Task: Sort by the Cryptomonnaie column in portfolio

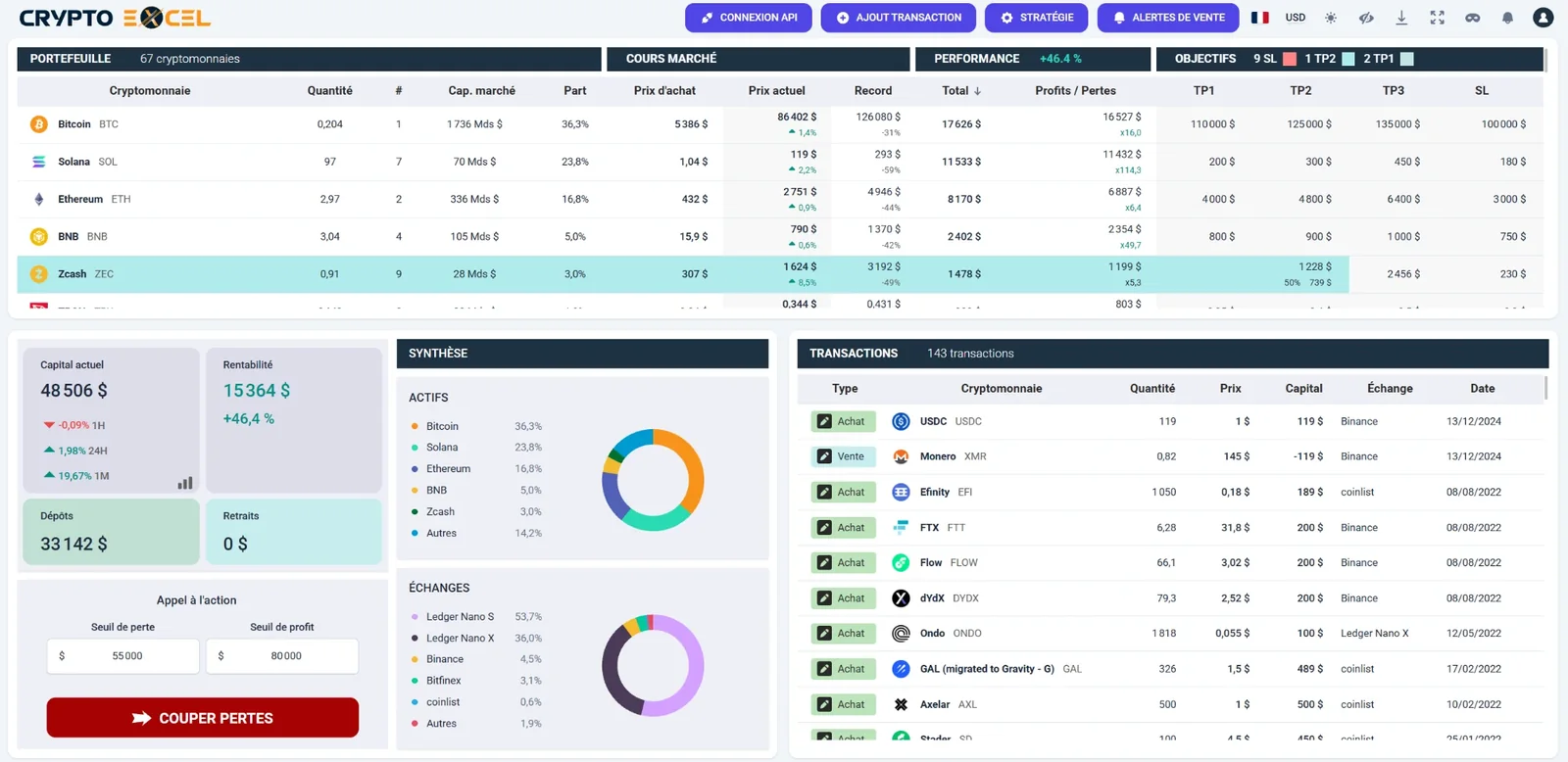Action: pos(150,90)
